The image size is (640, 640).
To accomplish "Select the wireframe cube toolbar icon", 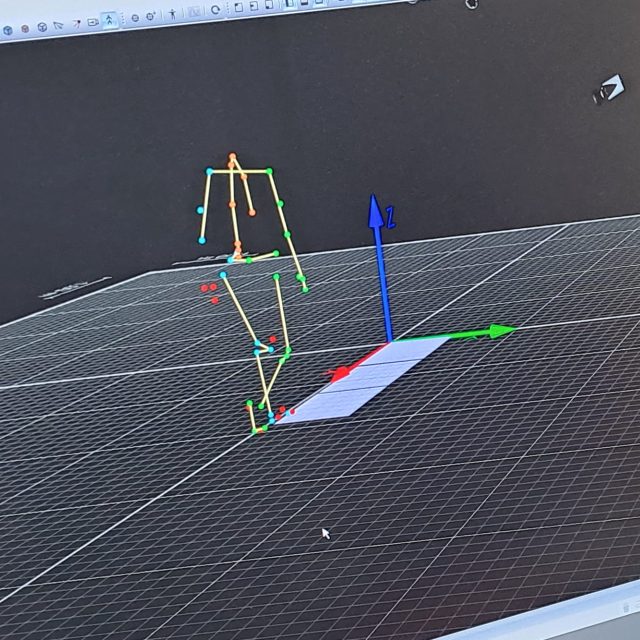I will pos(42,27).
